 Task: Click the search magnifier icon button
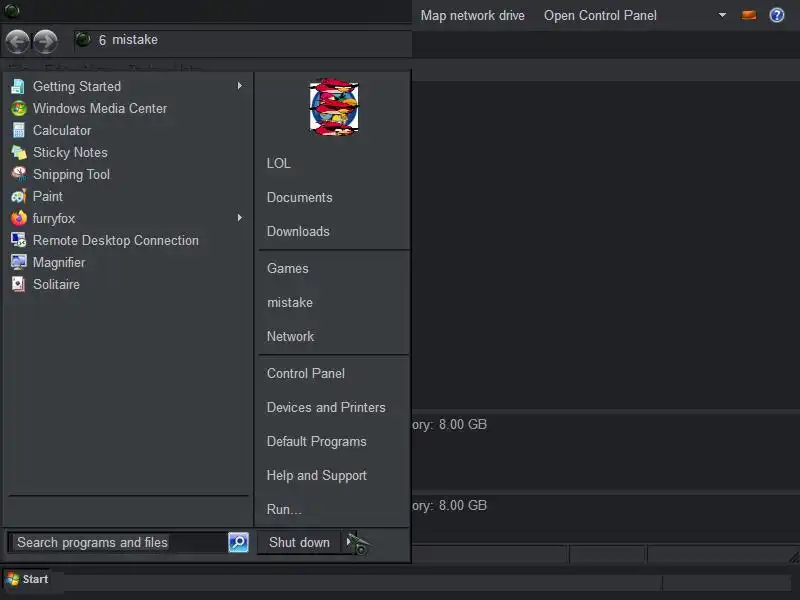[x=238, y=542]
